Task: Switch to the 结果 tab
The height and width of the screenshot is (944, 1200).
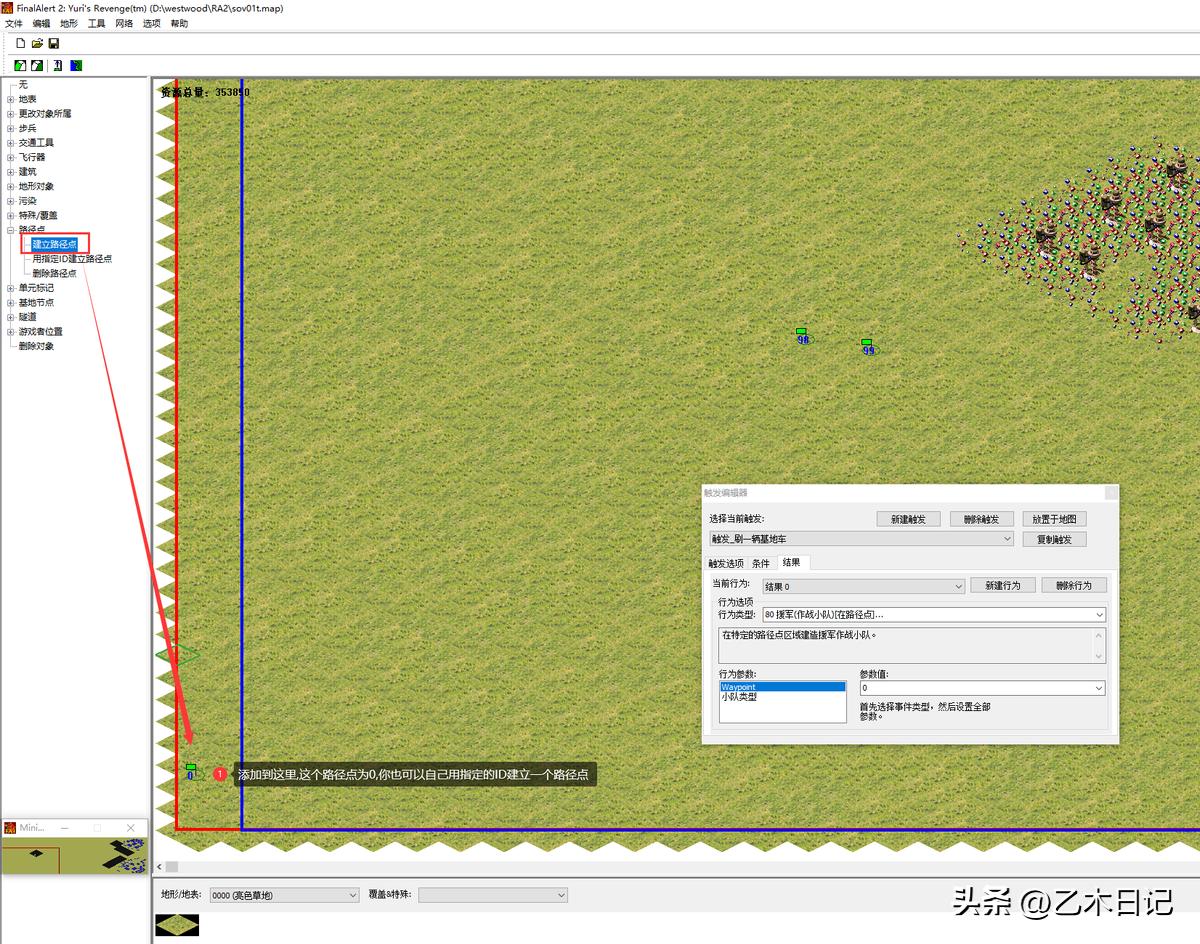Action: (791, 562)
